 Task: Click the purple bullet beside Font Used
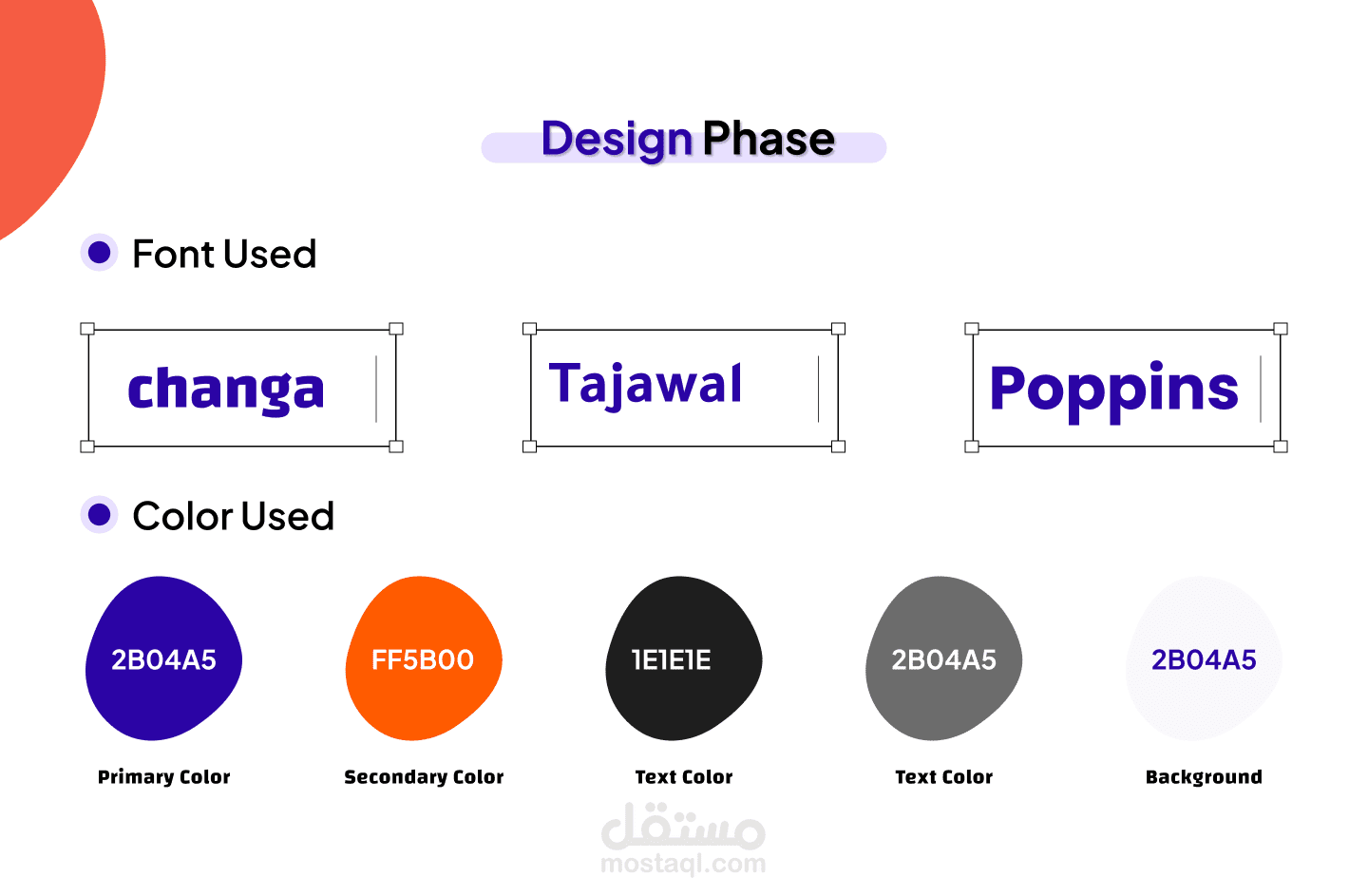point(100,253)
